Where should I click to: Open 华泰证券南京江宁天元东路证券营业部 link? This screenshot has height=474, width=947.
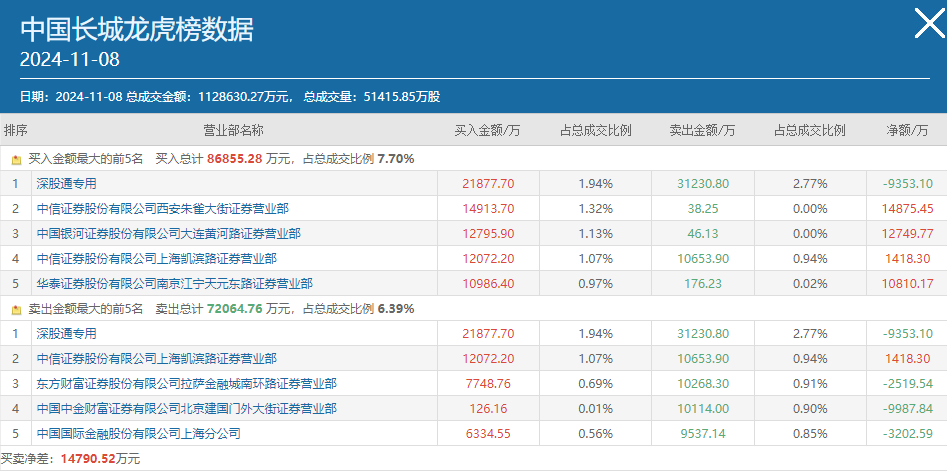(x=175, y=284)
